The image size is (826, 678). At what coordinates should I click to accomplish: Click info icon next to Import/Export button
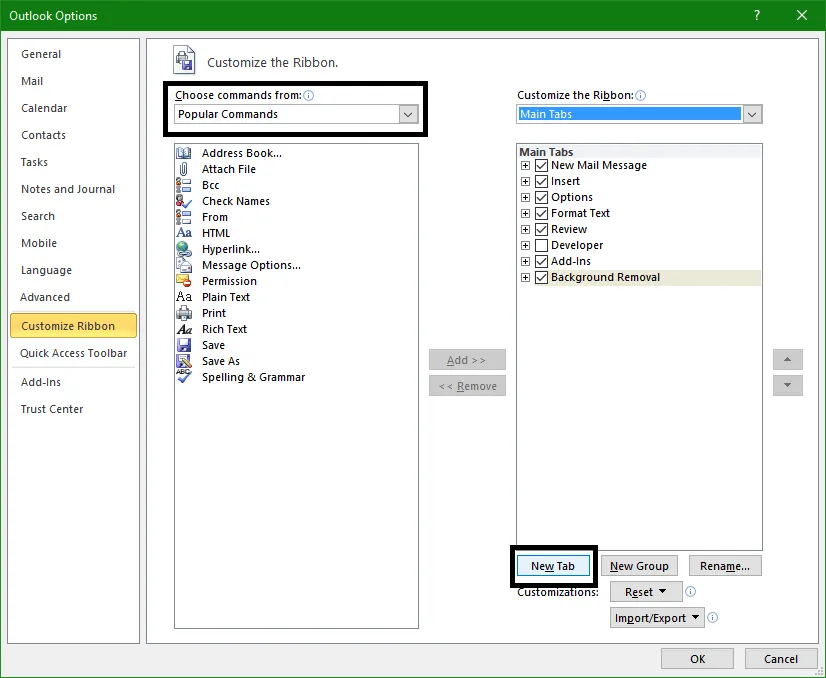coord(712,617)
